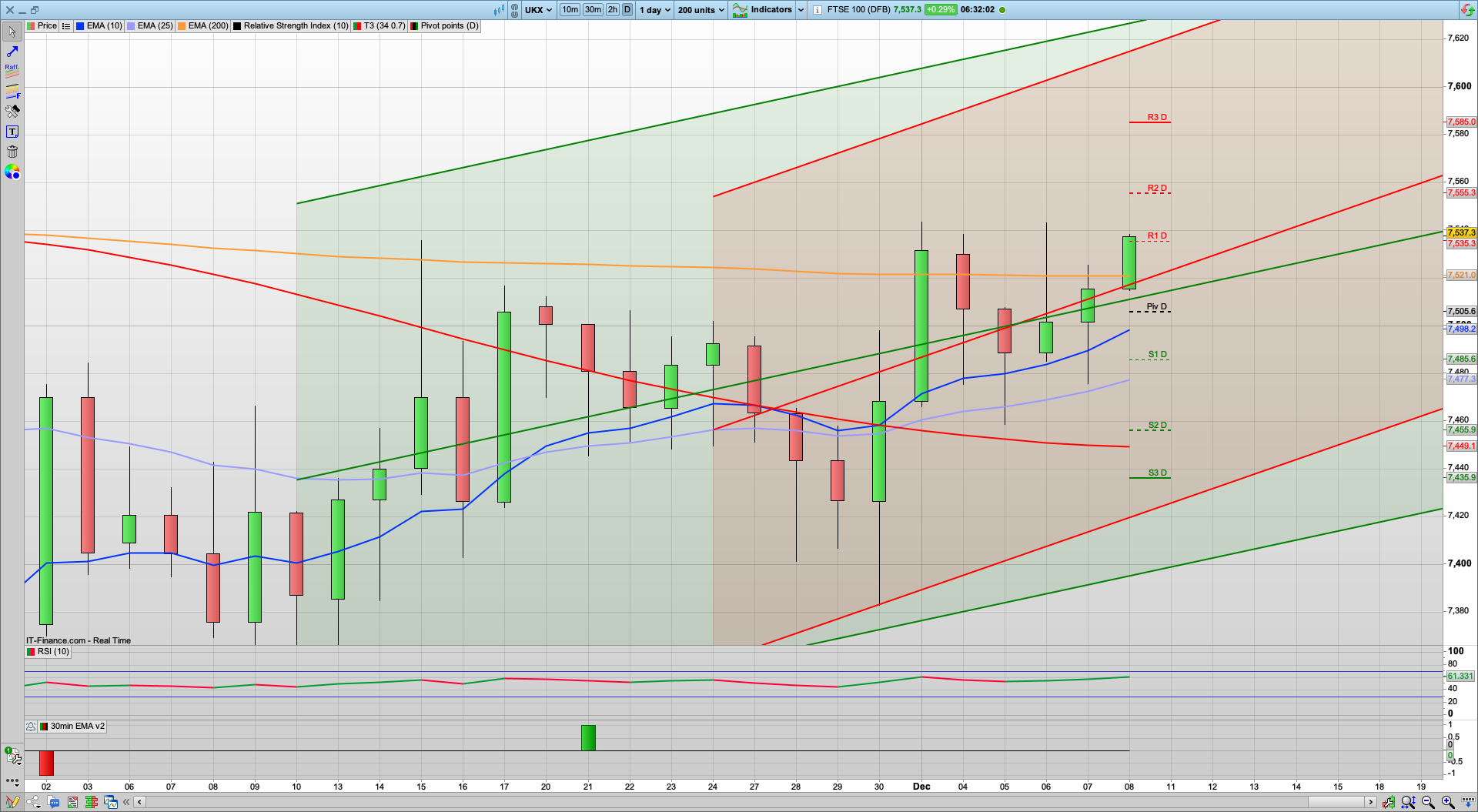Click the Piv D pivot level label
Viewport: 1478px width, 812px height.
pos(1156,306)
